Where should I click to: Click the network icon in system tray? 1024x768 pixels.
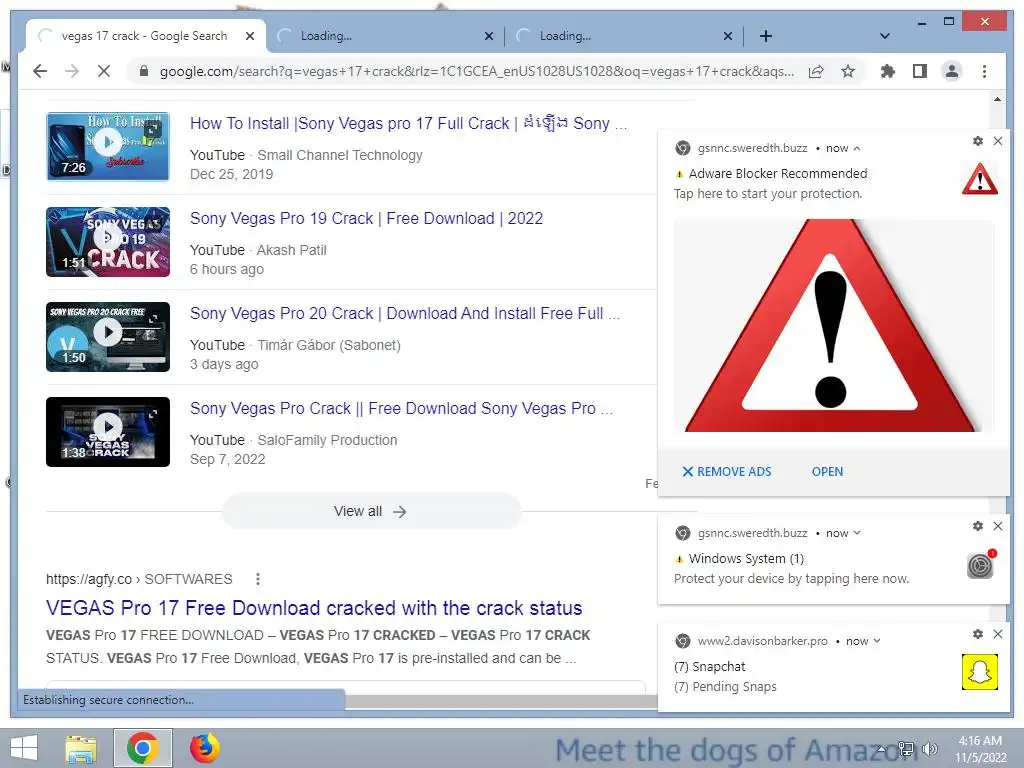[x=906, y=749]
